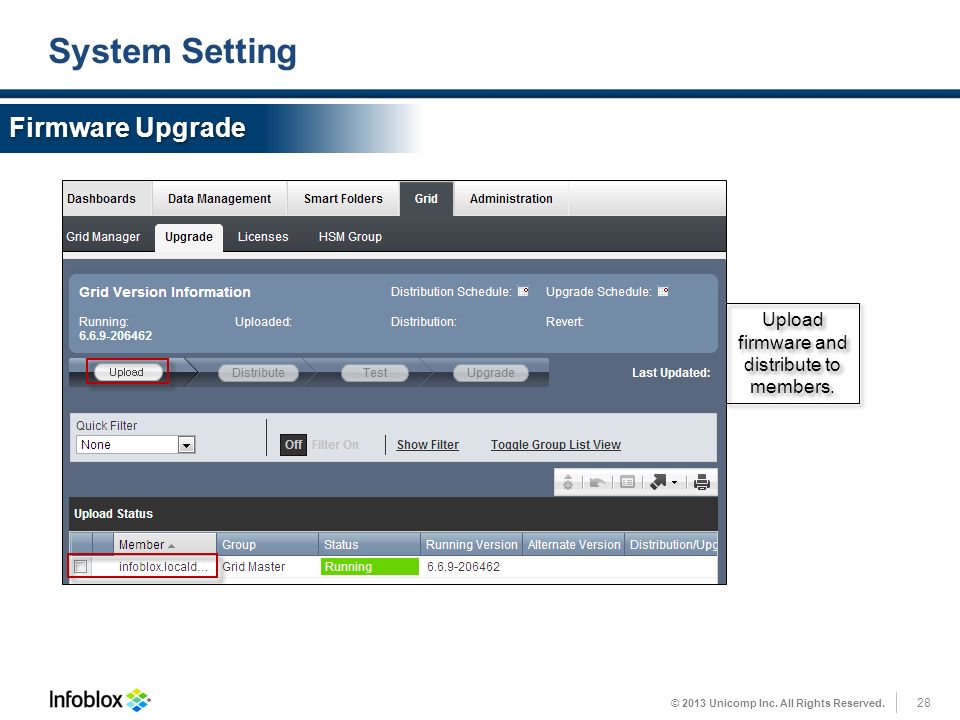Select the infoblox.locald... member cell
The image size is (960, 720).
pos(163,567)
